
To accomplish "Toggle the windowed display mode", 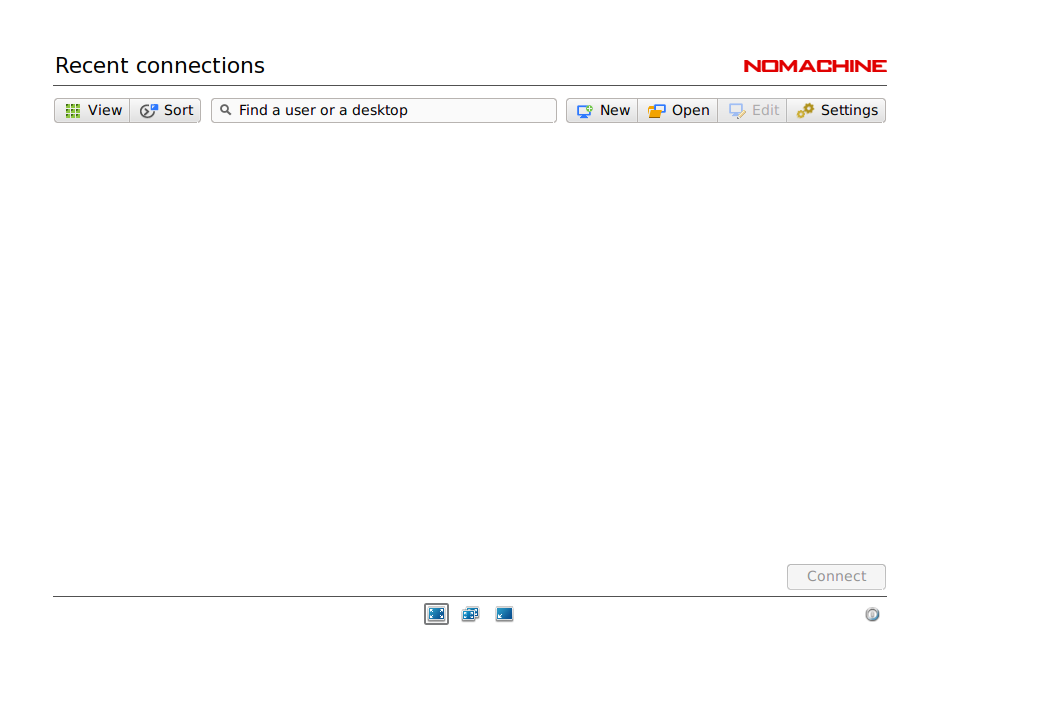I will tap(504, 613).
